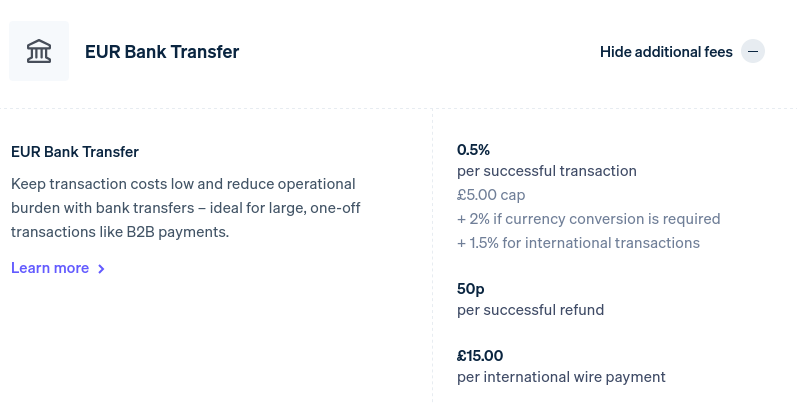Click the Hide additional fees label
The width and height of the screenshot is (797, 403).
click(666, 51)
